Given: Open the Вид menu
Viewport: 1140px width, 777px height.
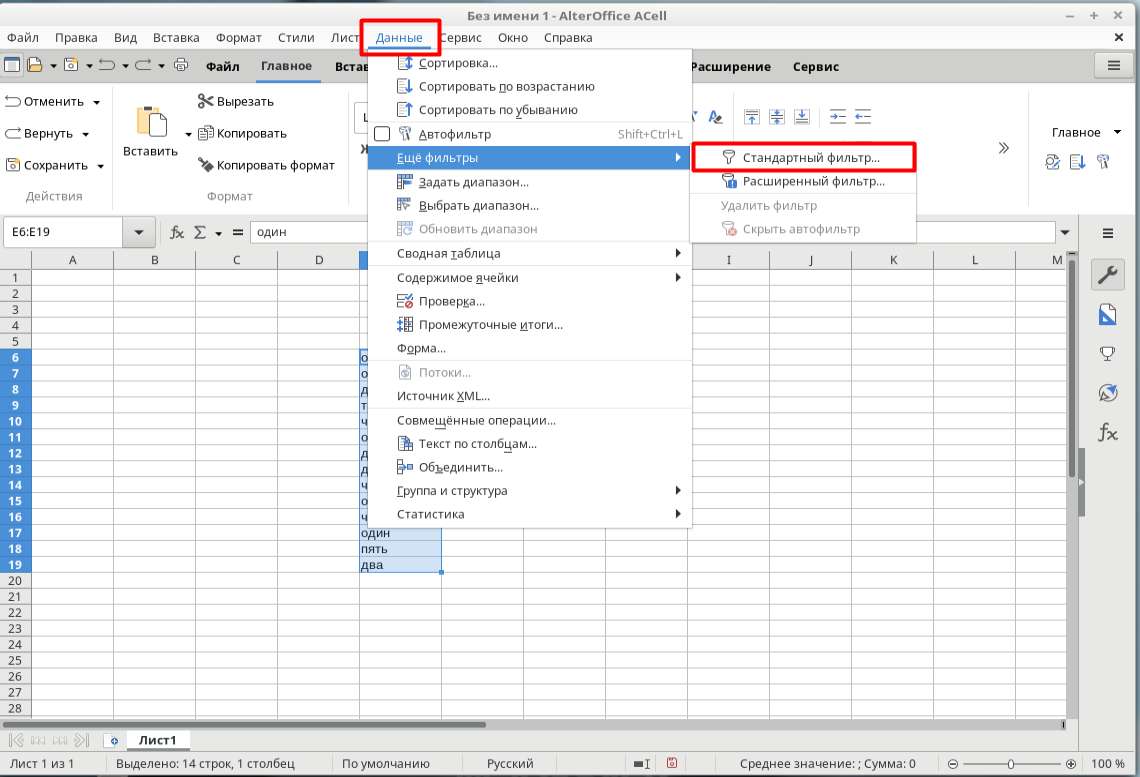Looking at the screenshot, I should 125,38.
